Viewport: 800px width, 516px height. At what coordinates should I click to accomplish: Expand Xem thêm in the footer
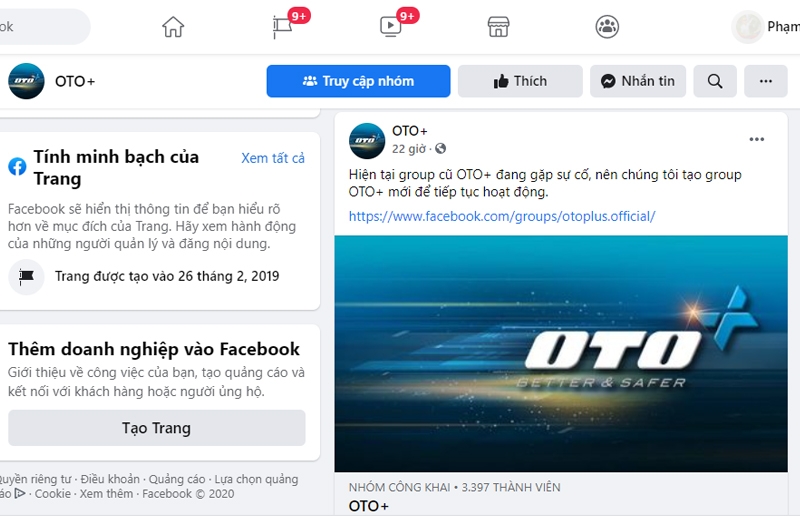pos(106,494)
